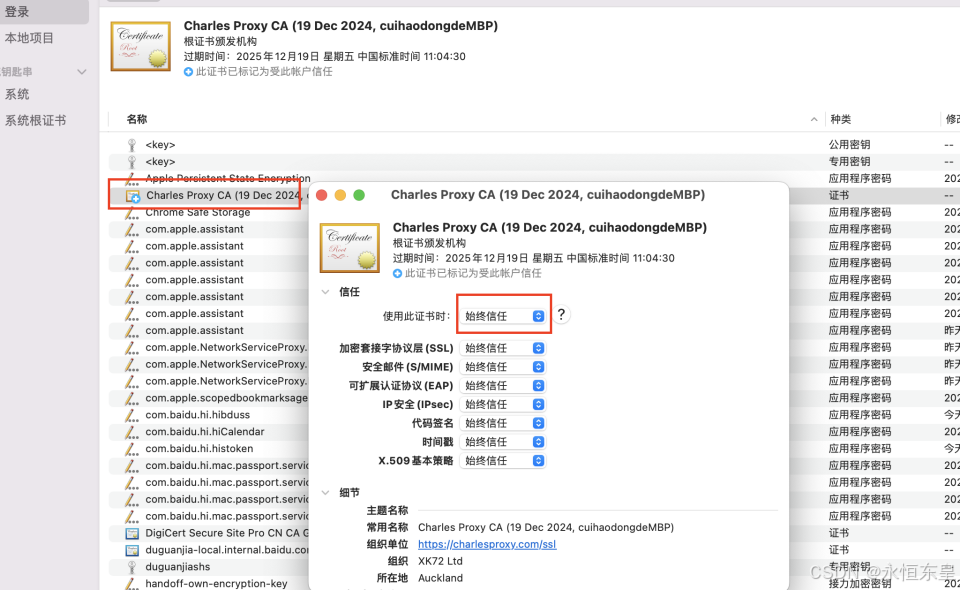The height and width of the screenshot is (590, 960).
Task: Open the EAP trust setting dropdown
Action: click(x=502, y=386)
